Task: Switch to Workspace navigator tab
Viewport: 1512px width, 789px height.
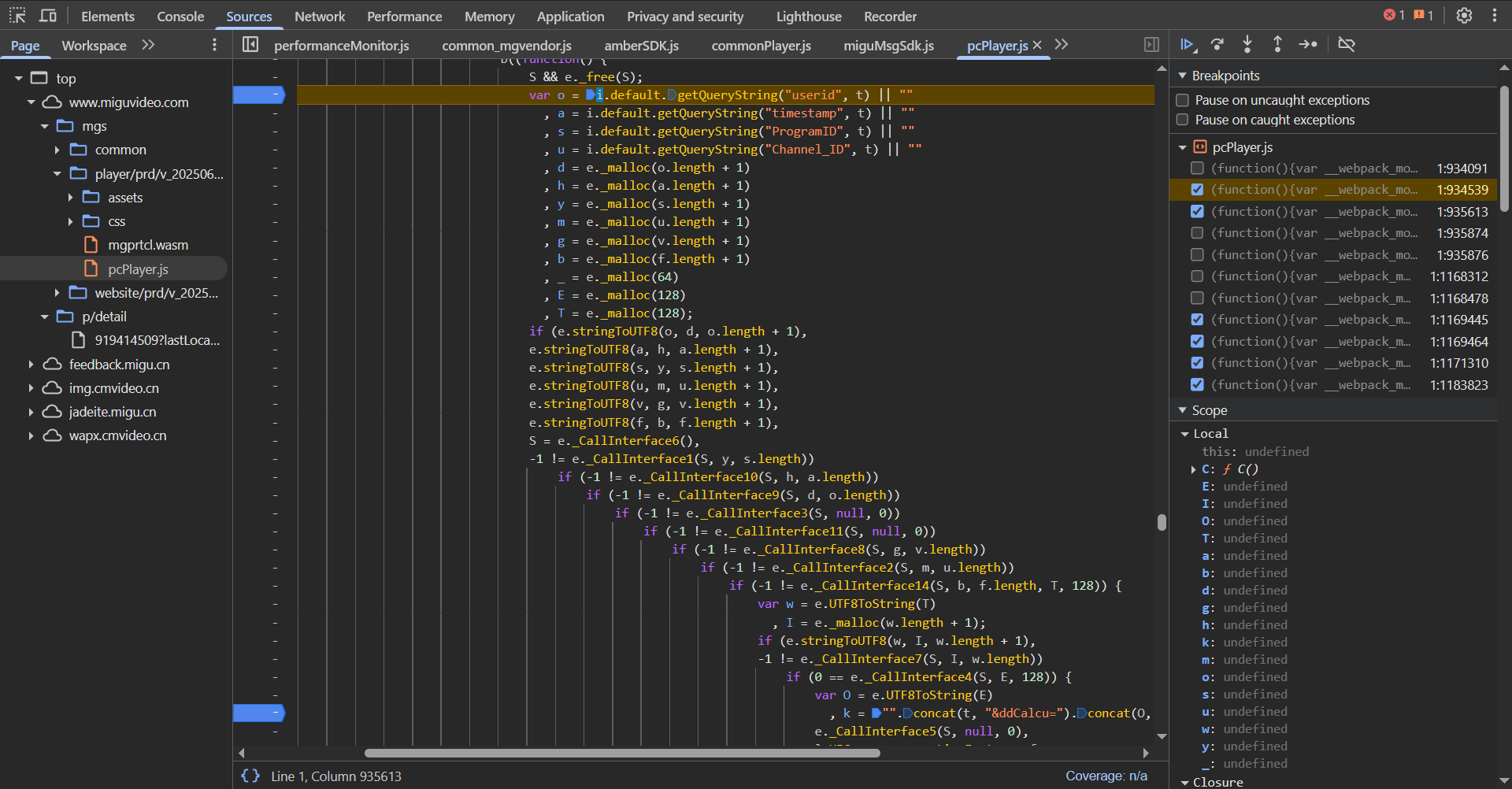Action: click(94, 45)
